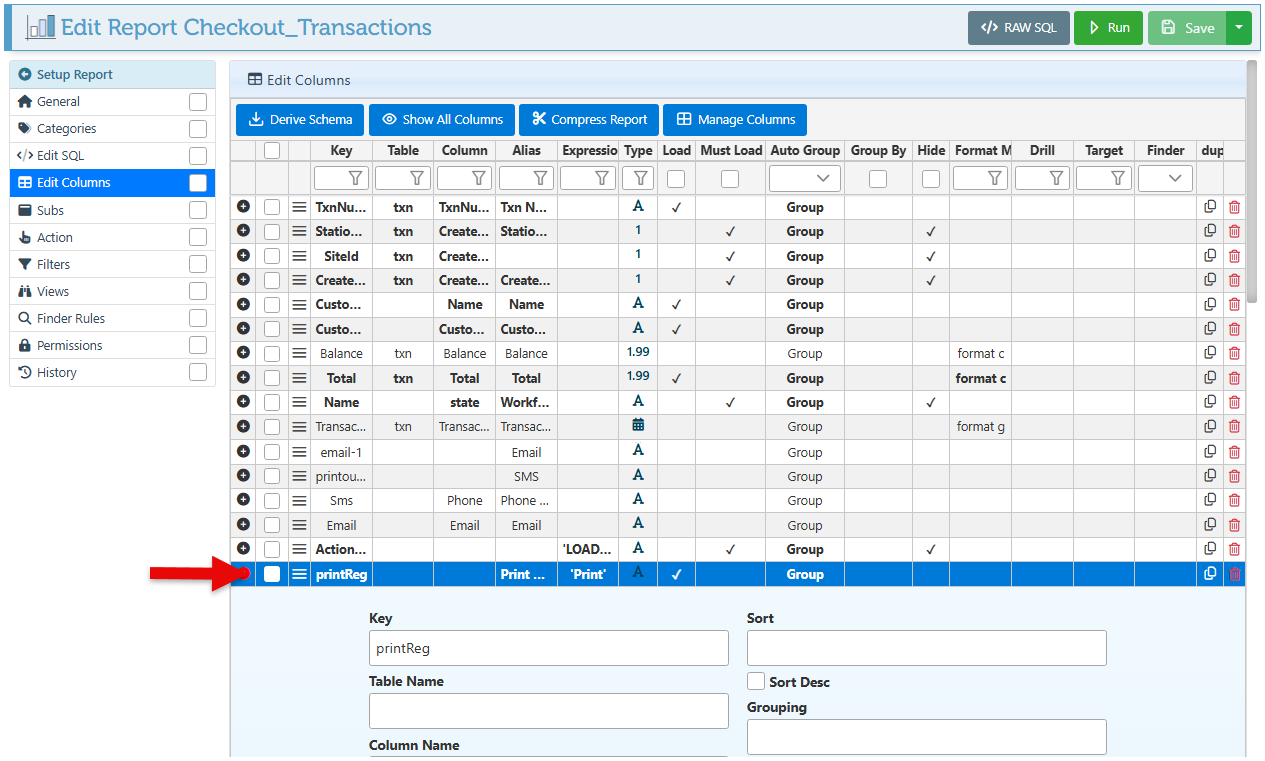The height and width of the screenshot is (761, 1265).
Task: Duplicate the Balance row with copy icon
Action: coord(1210,353)
